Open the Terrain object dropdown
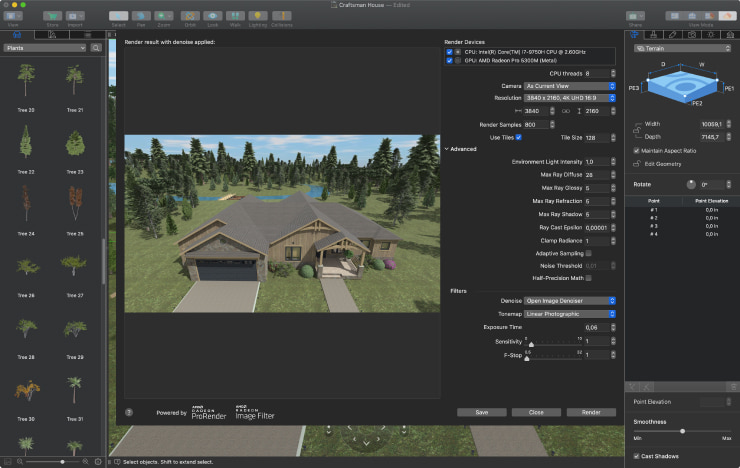Screen dimensions: 740x468 point(682,48)
